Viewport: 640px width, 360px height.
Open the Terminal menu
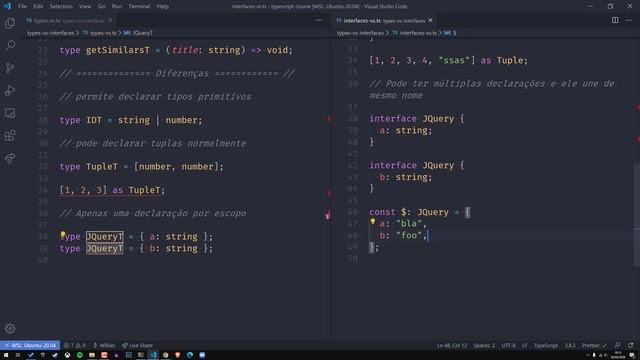click(139, 7)
